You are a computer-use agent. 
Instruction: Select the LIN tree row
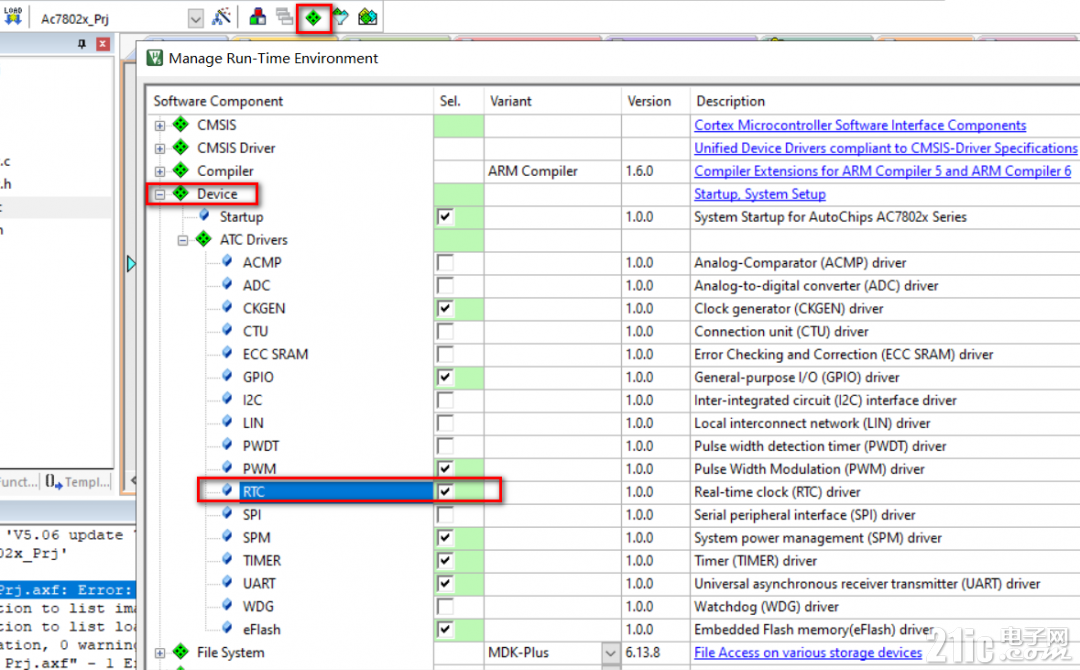[x=253, y=423]
